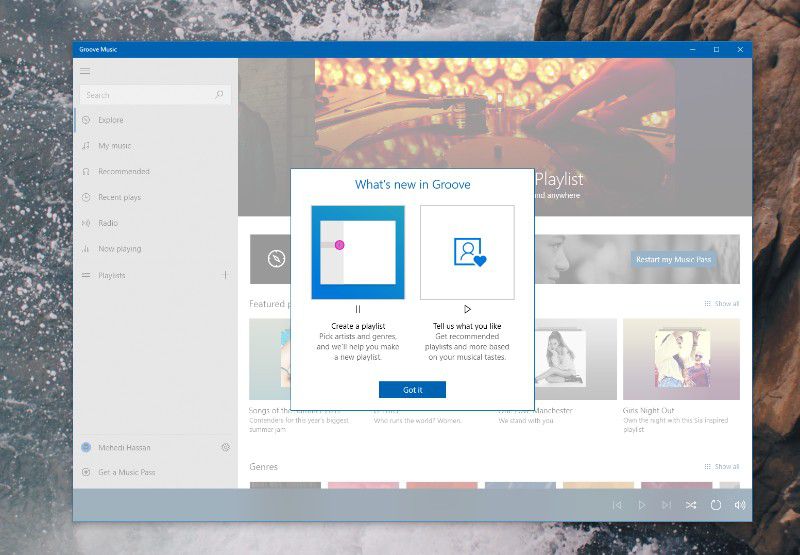Show all Featured playlists
The height and width of the screenshot is (555, 800).
(722, 304)
